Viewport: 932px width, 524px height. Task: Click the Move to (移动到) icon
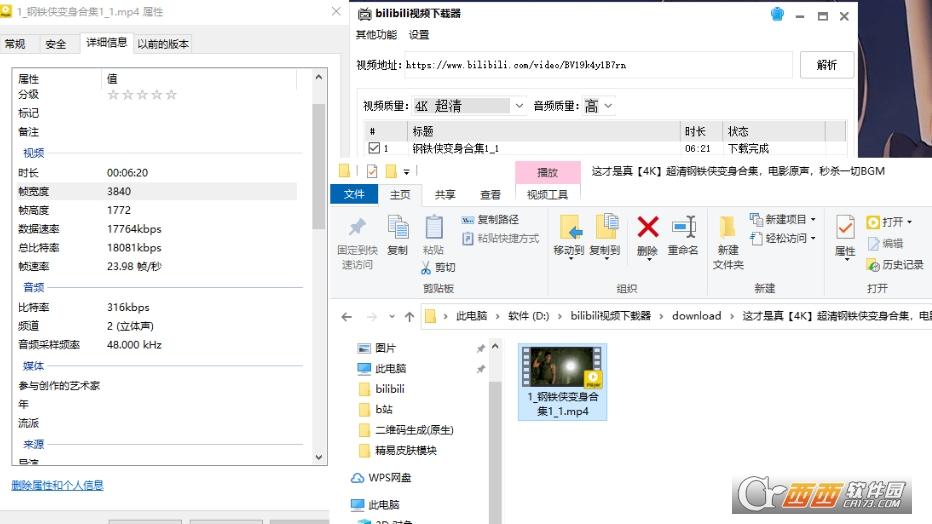[x=570, y=227]
